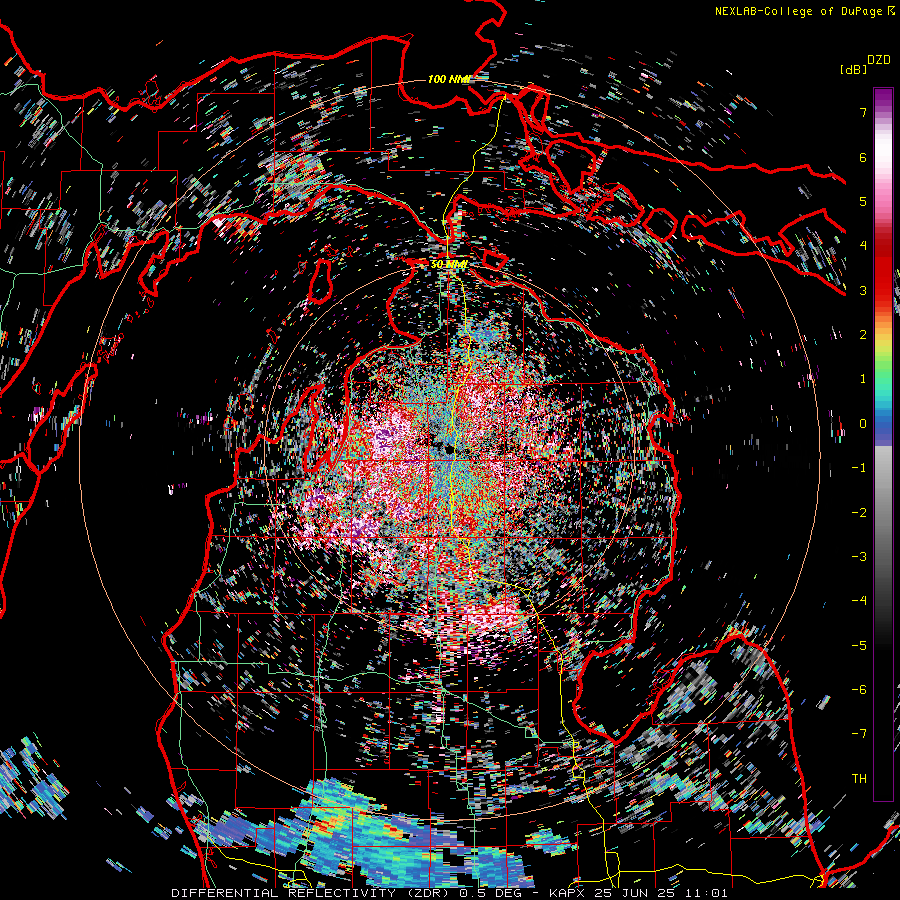This screenshot has width=900, height=900.
Task: Click the ZDR color scale bar
Action: (883, 444)
